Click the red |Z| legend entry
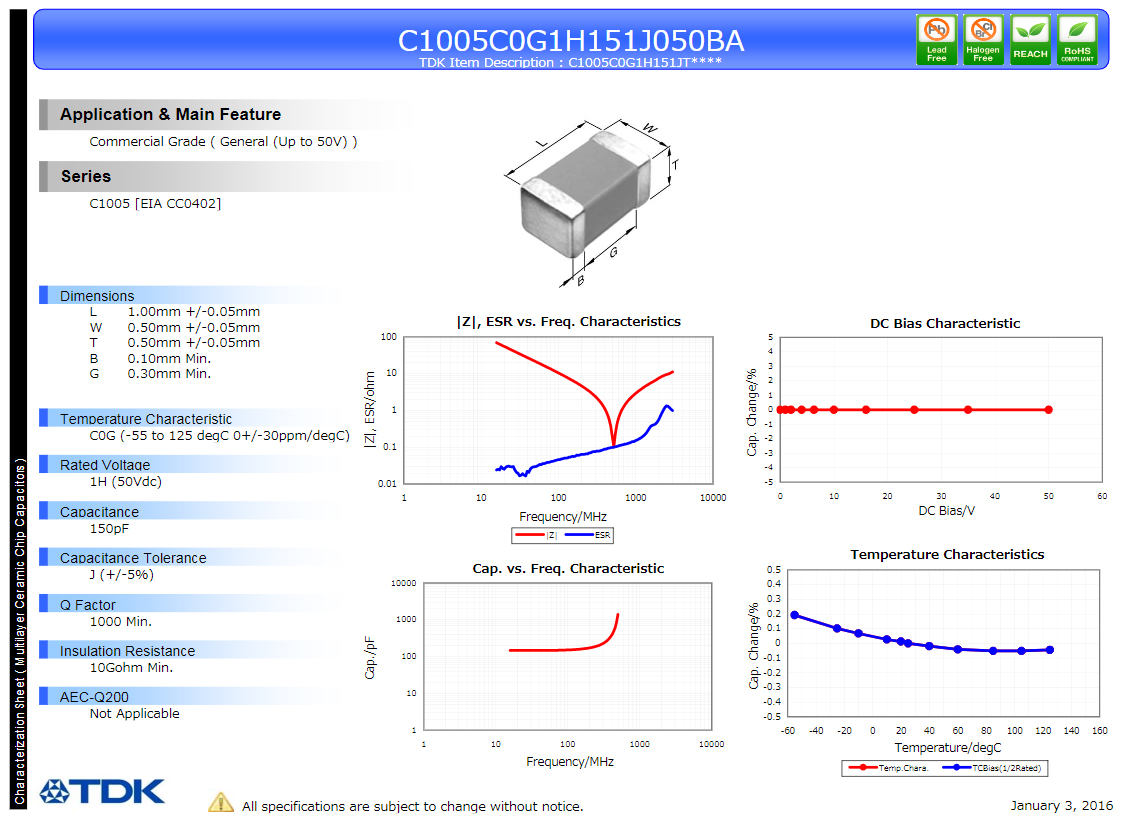Image resolution: width=1139 pixels, height=825 pixels. pyautogui.click(x=536, y=535)
